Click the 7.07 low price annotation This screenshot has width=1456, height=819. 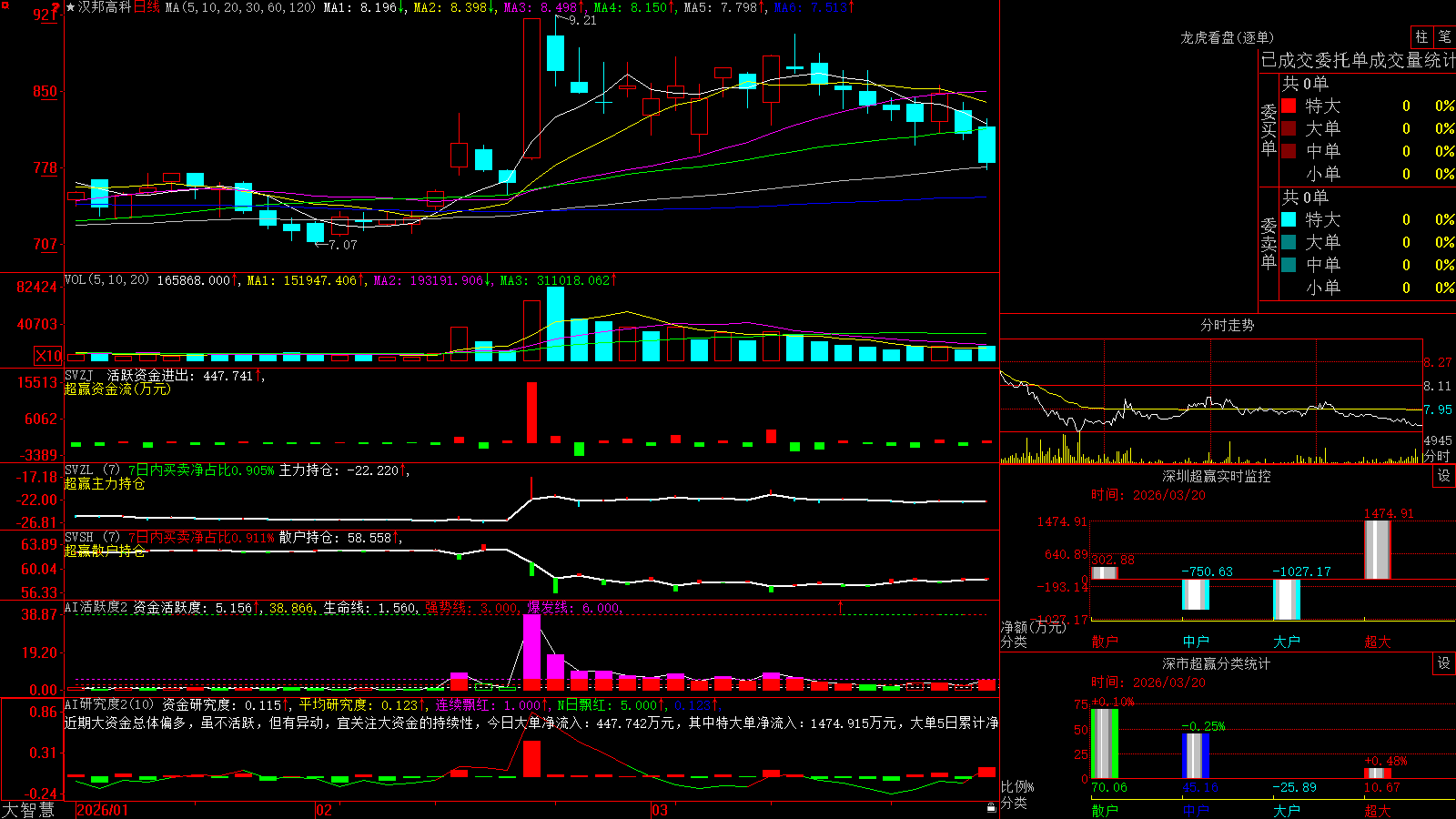[x=343, y=245]
